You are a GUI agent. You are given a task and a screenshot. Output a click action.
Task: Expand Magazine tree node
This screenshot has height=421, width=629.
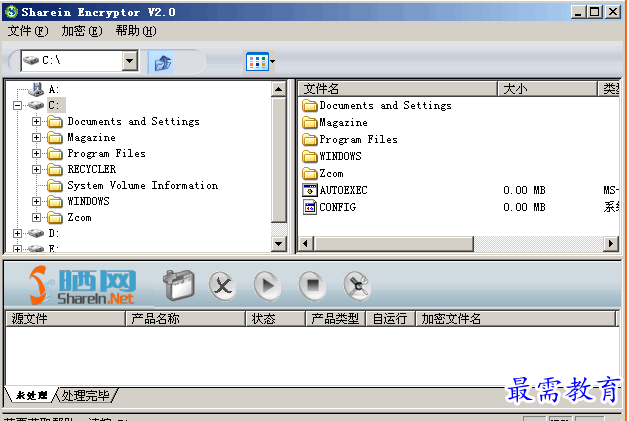tap(36, 137)
